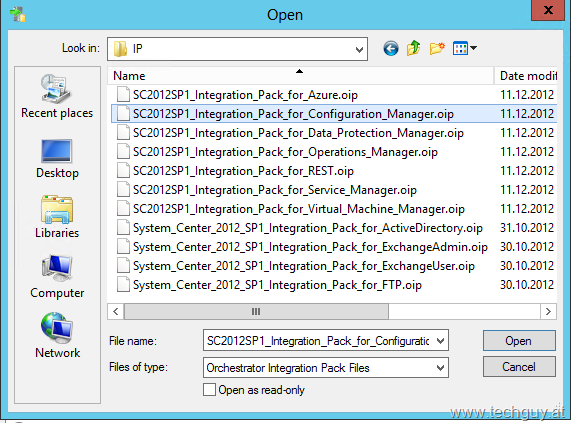Click date 30.10.2012 in the FTP row
571x423 pixels.
tap(527, 285)
